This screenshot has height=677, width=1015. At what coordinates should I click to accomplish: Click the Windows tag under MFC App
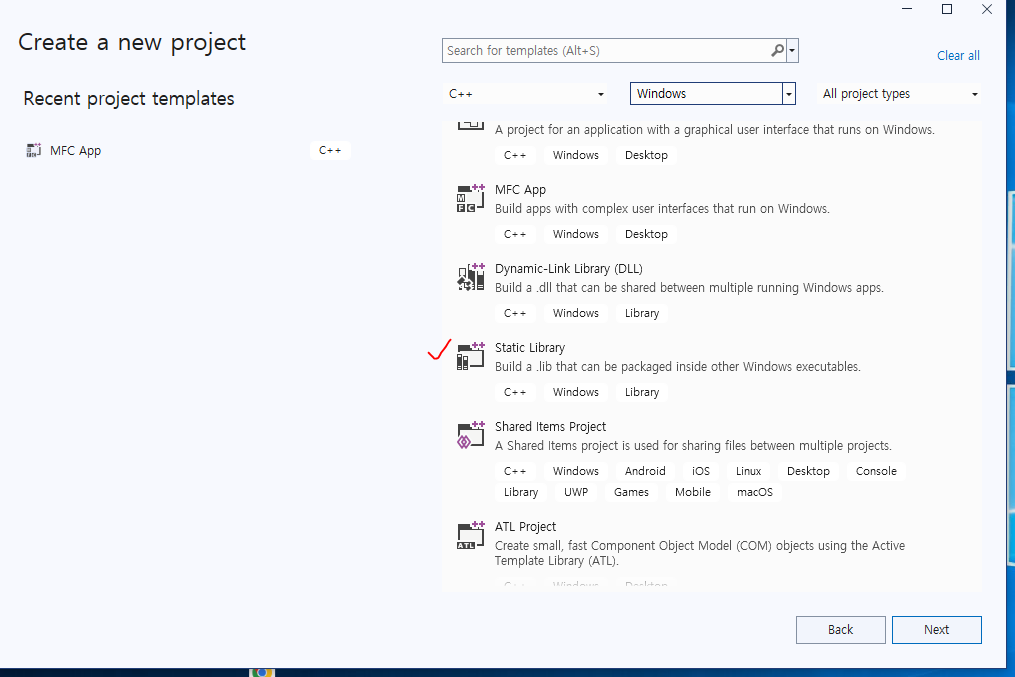[575, 234]
